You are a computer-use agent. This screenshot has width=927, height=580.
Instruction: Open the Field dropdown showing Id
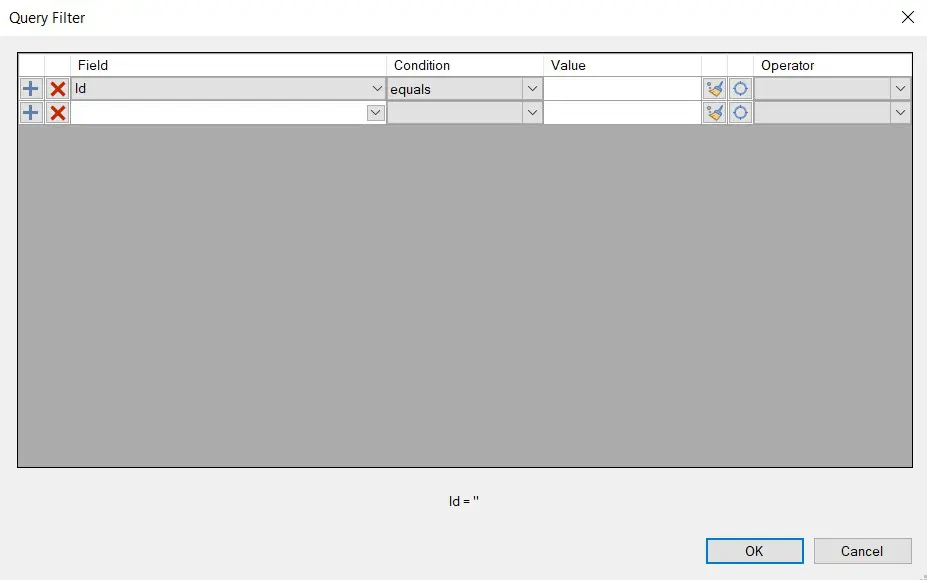coord(375,88)
